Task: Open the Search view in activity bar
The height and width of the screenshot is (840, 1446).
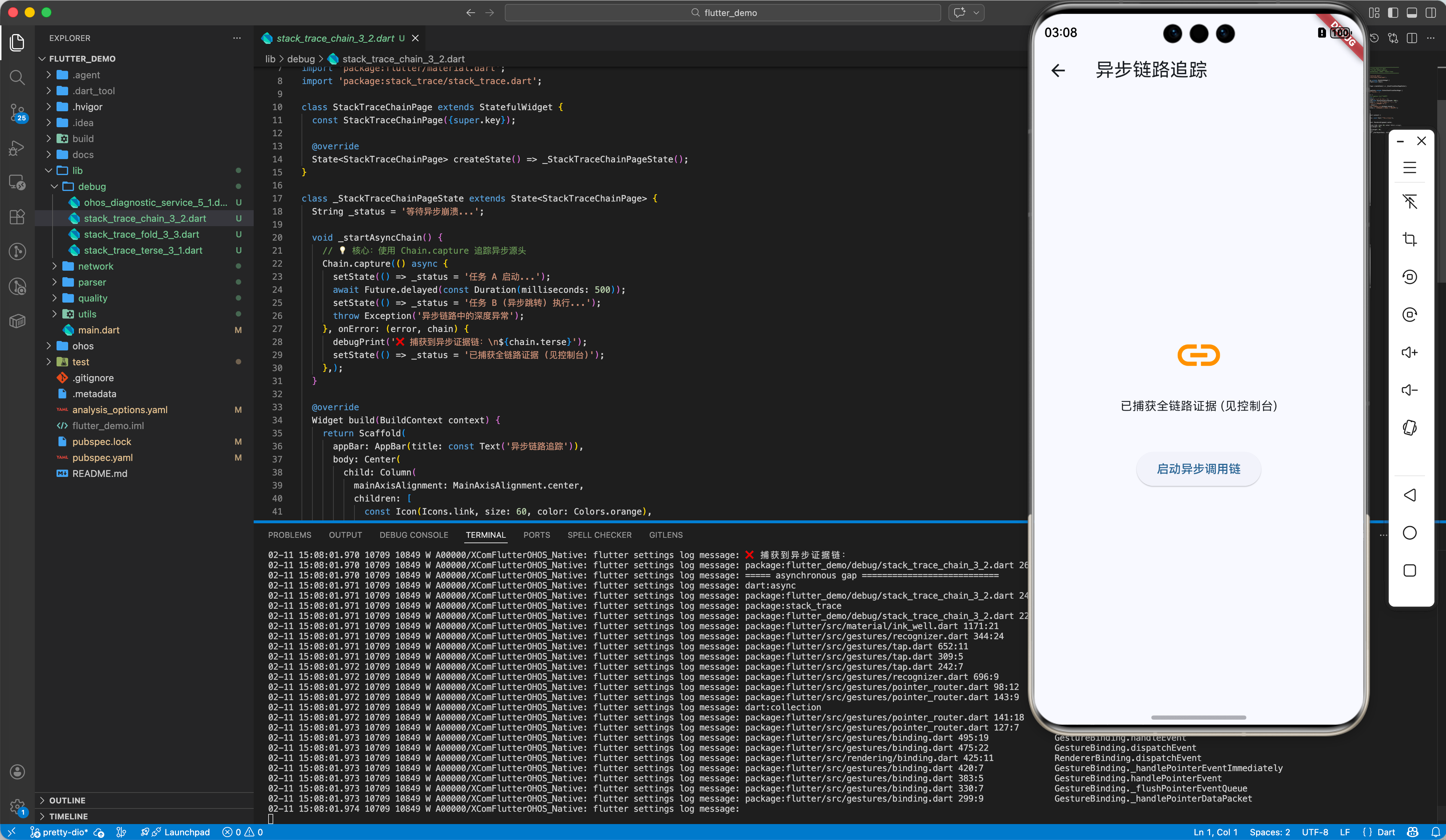Action: [x=17, y=77]
